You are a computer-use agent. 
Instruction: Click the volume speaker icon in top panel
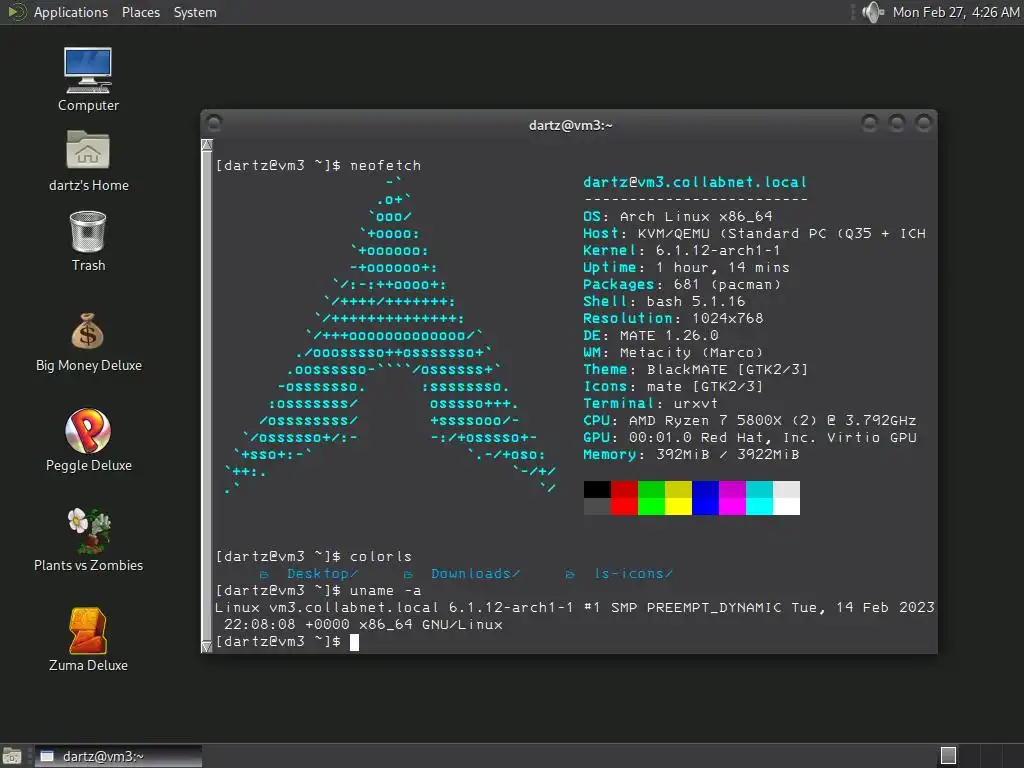tap(872, 12)
